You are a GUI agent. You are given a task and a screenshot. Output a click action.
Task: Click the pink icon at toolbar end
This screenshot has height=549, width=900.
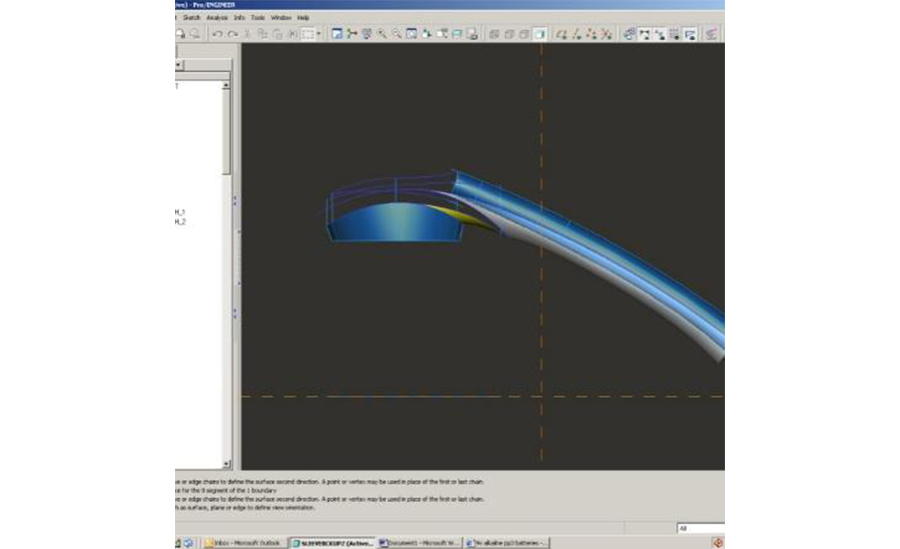point(711,34)
